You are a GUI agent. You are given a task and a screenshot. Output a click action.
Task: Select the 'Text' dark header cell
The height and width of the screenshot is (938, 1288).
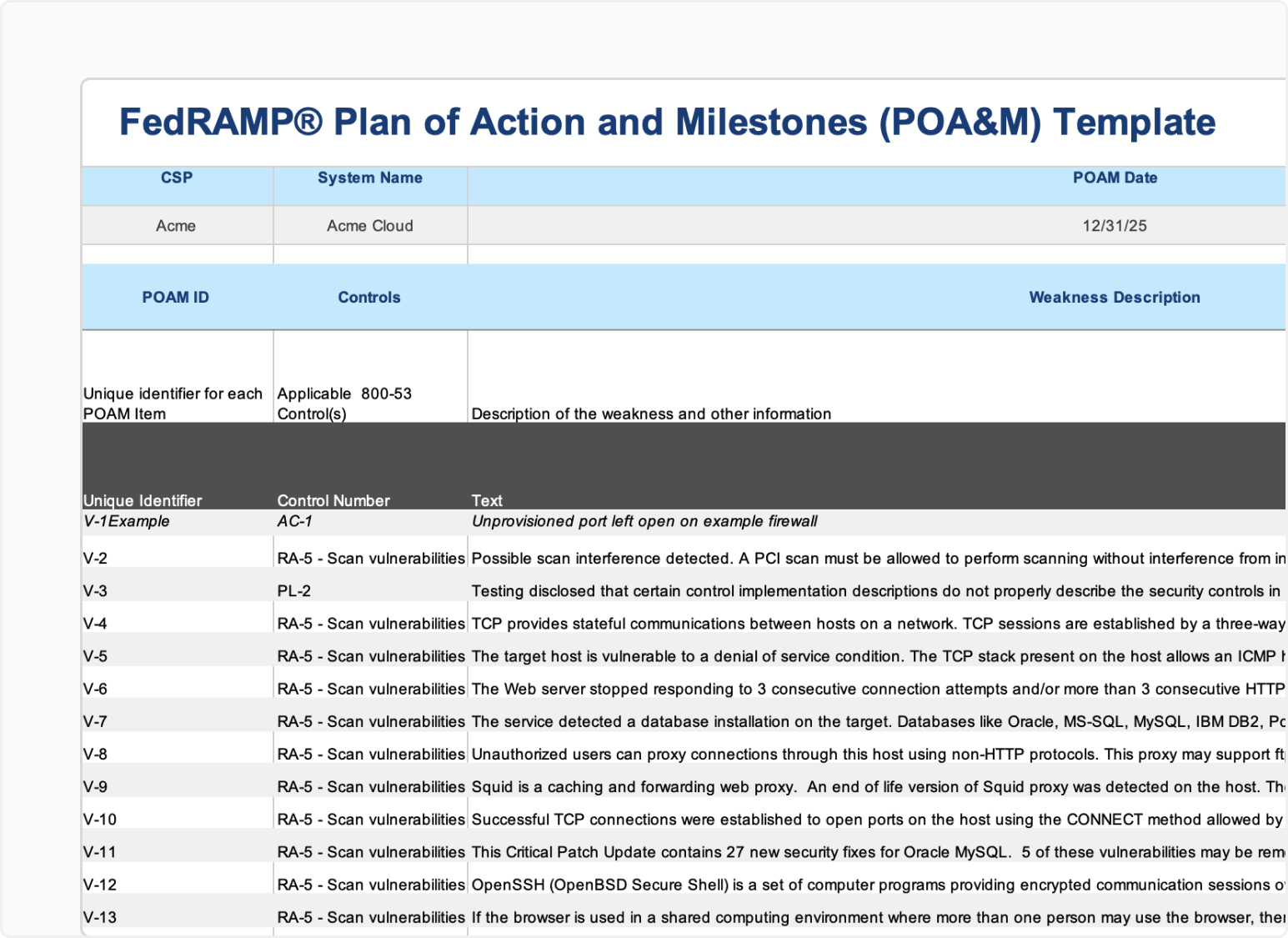877,466
